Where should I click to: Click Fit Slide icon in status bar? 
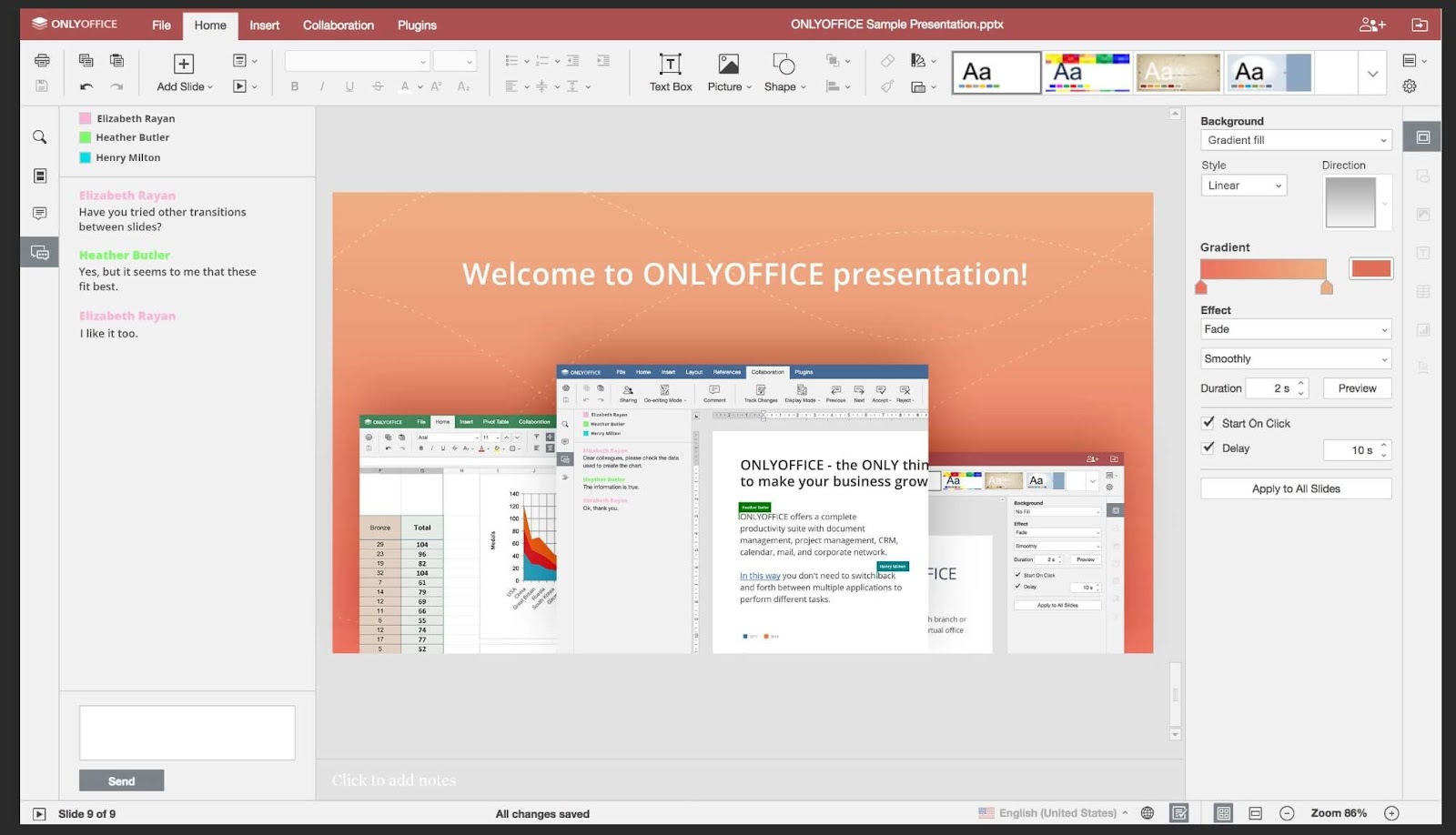pyautogui.click(x=1224, y=813)
